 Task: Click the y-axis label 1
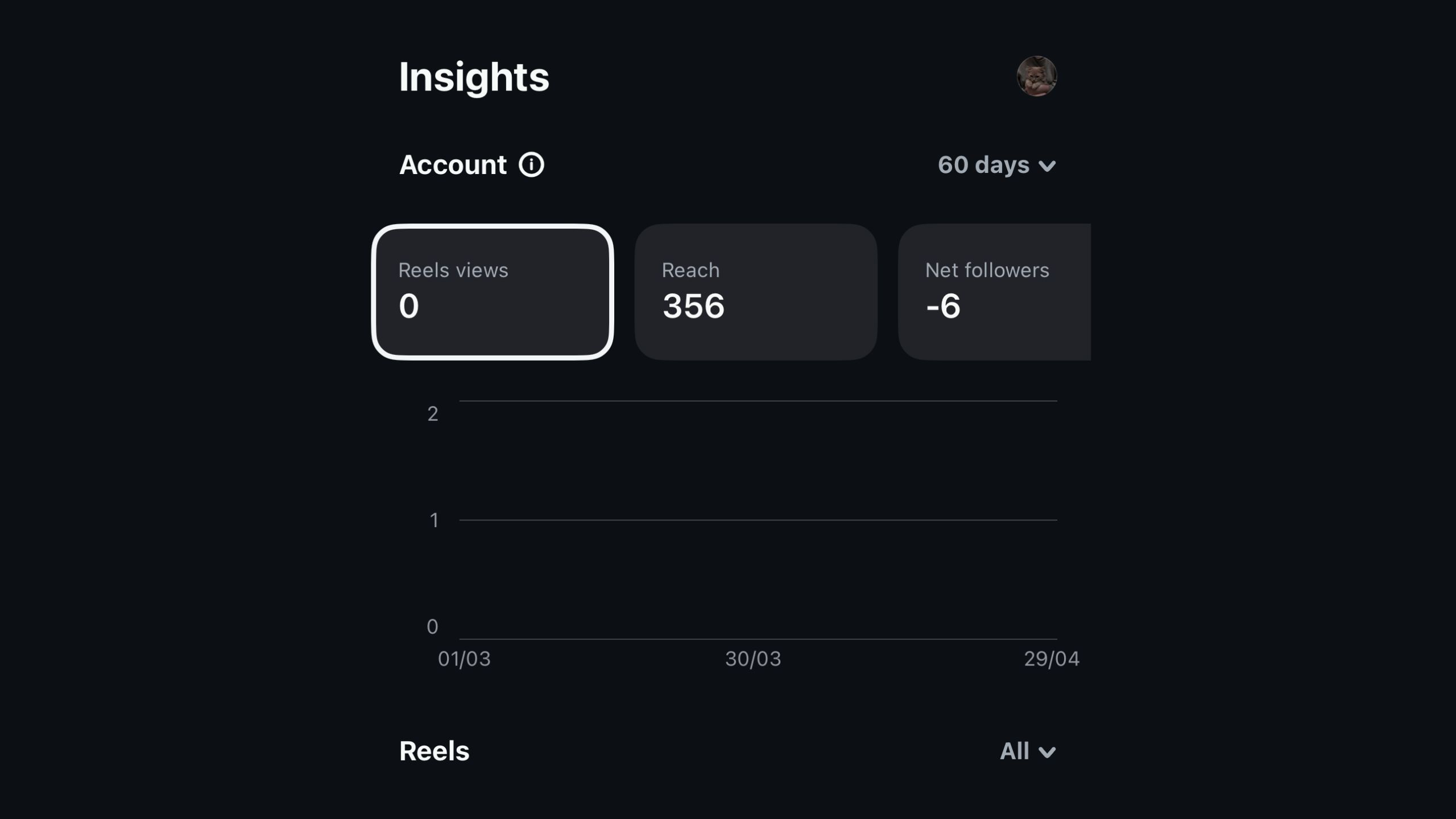[x=434, y=520]
